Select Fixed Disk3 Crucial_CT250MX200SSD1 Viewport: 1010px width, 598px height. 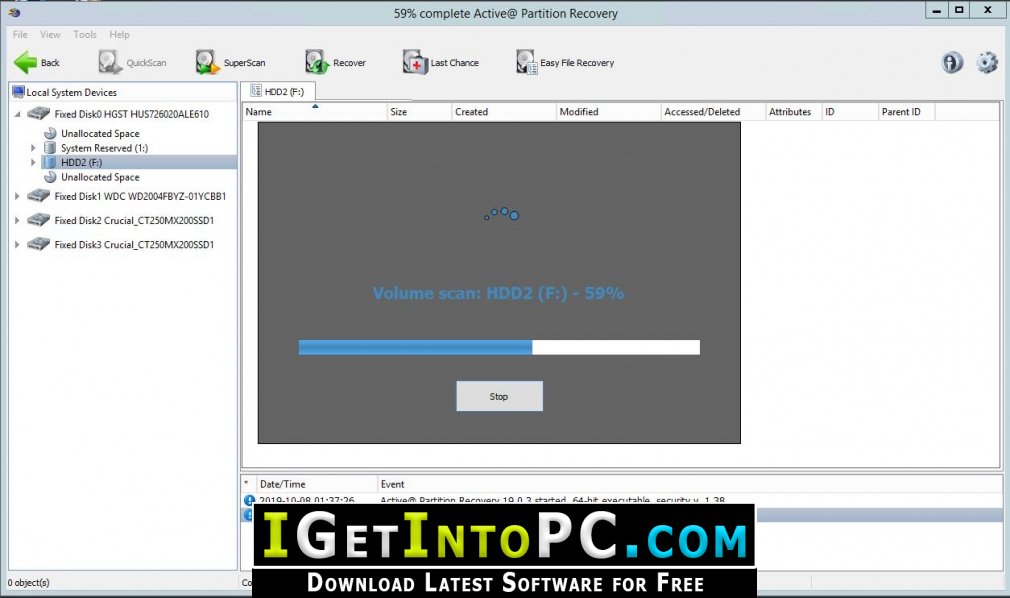[134, 244]
